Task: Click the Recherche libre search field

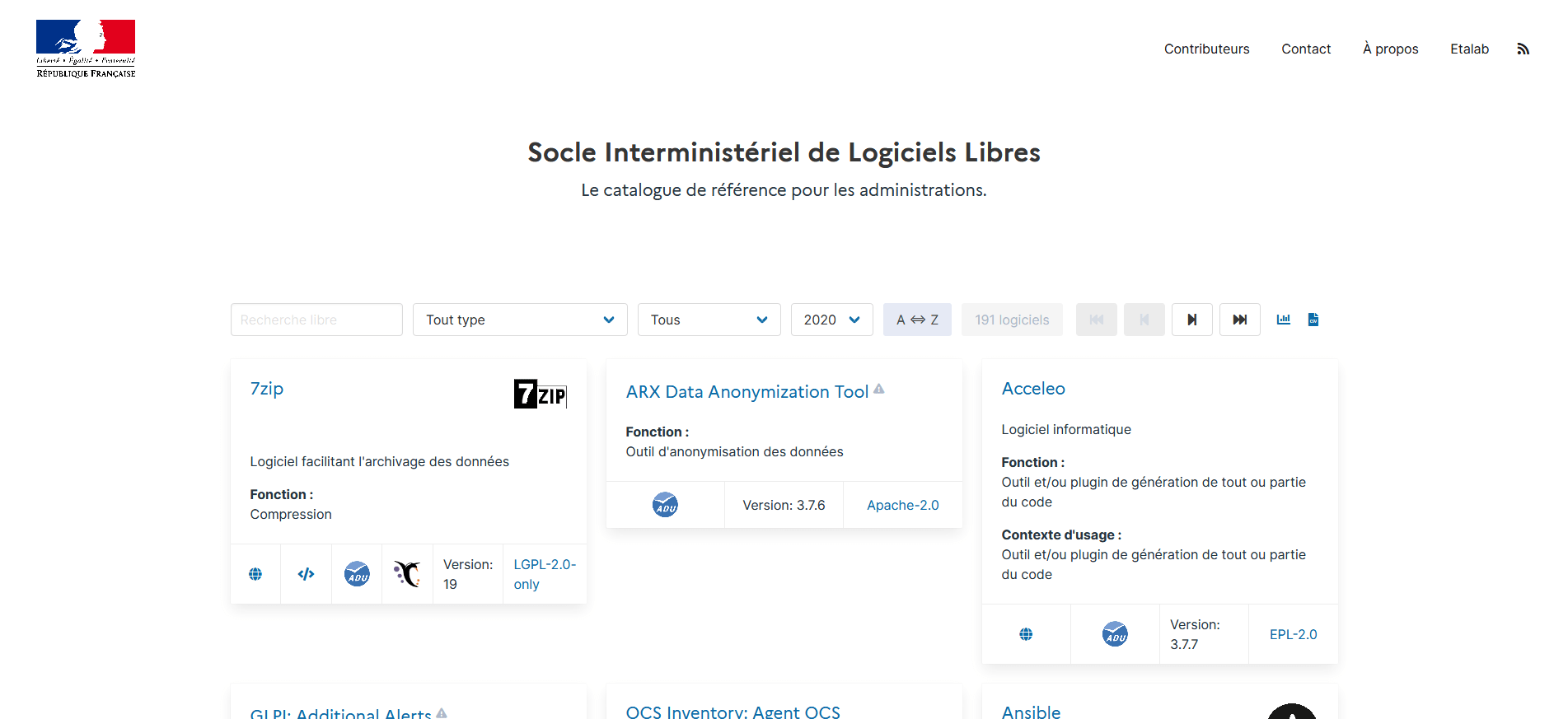Action: pyautogui.click(x=316, y=320)
